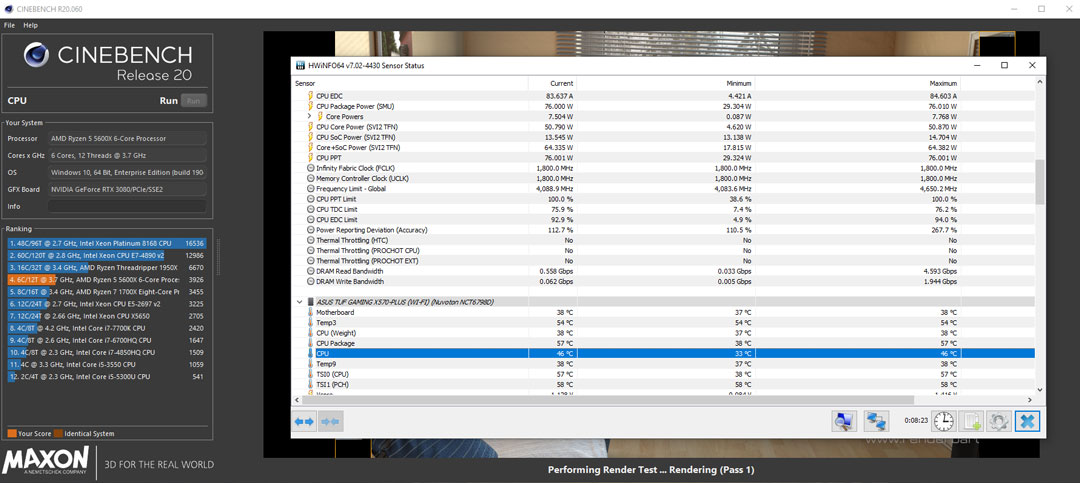1080x483 pixels.
Task: Select the Power Reporting Deviation (Accuracy) row
Action: pos(664,230)
